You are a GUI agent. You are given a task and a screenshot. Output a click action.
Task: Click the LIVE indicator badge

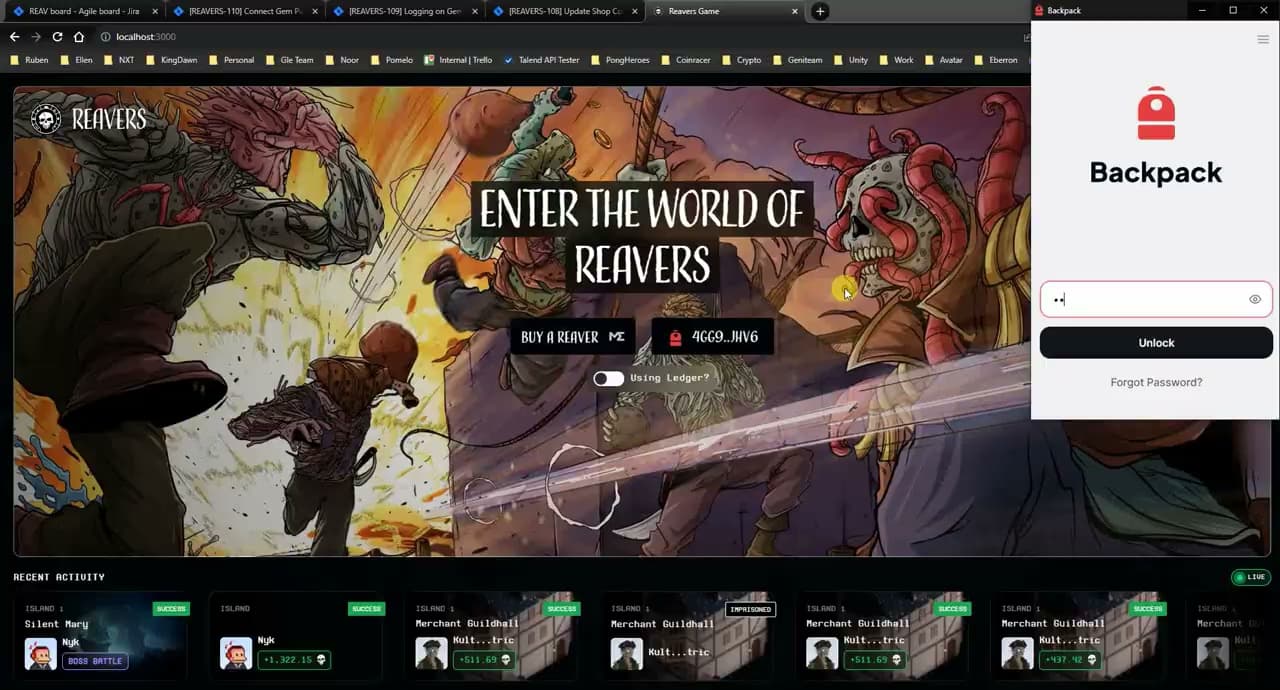tap(1250, 577)
